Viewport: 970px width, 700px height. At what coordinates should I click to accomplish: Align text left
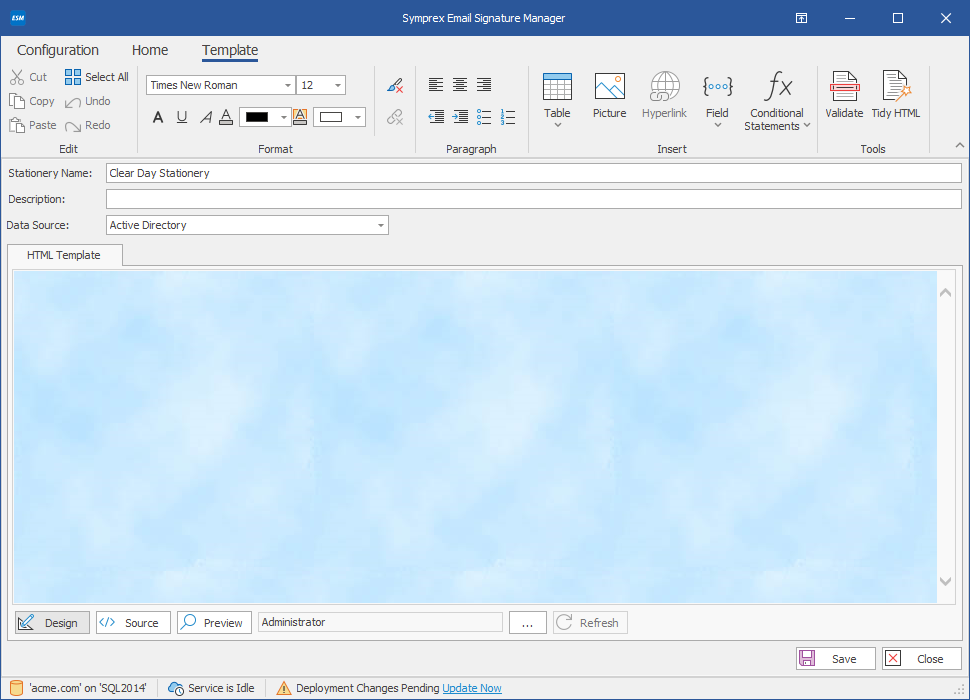(x=436, y=85)
